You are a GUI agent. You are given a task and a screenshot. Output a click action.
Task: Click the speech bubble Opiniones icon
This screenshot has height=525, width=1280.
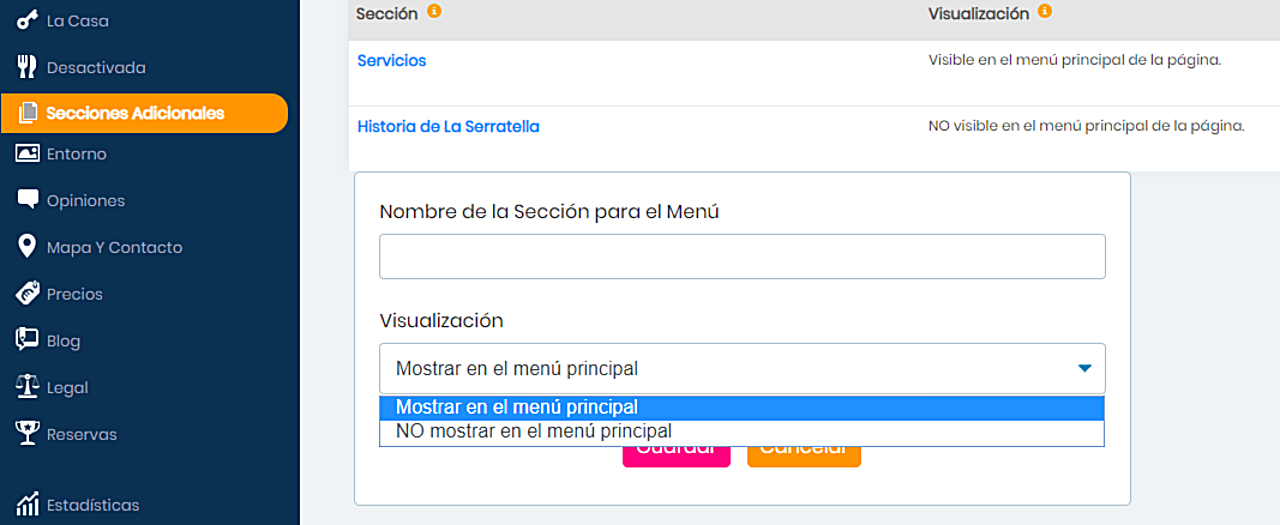click(28, 200)
